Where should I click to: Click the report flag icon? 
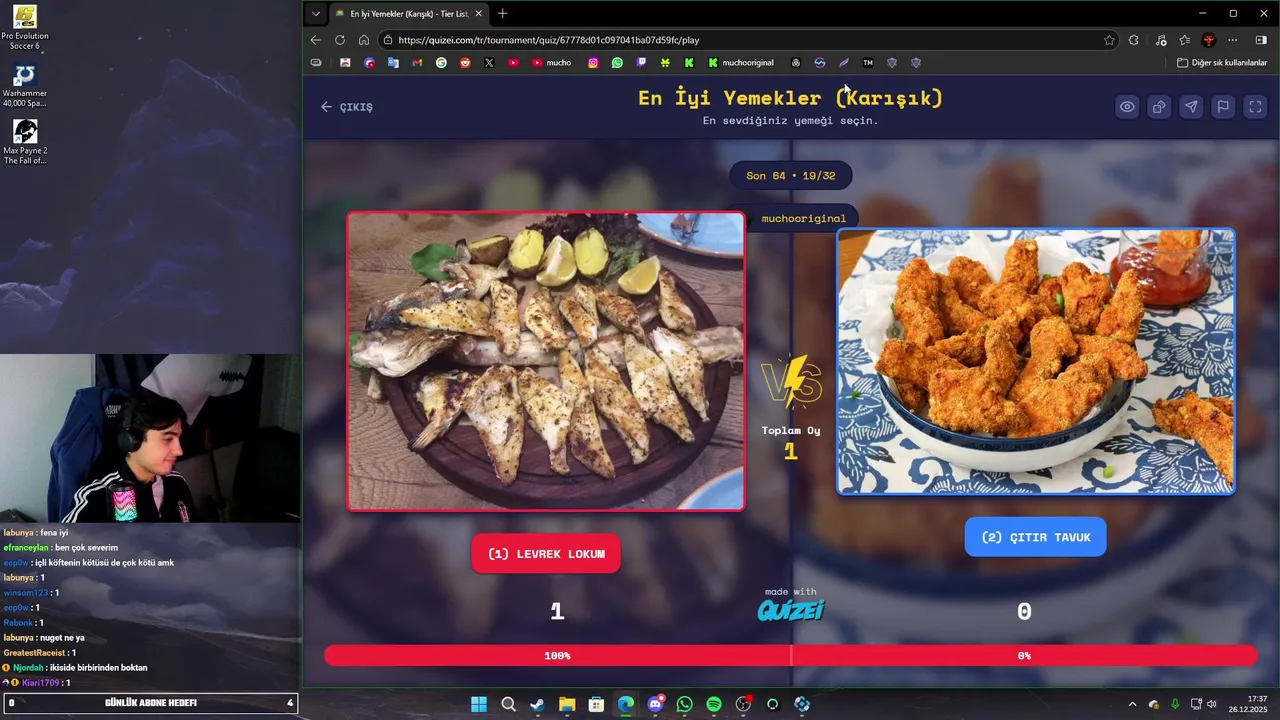pyautogui.click(x=1223, y=107)
